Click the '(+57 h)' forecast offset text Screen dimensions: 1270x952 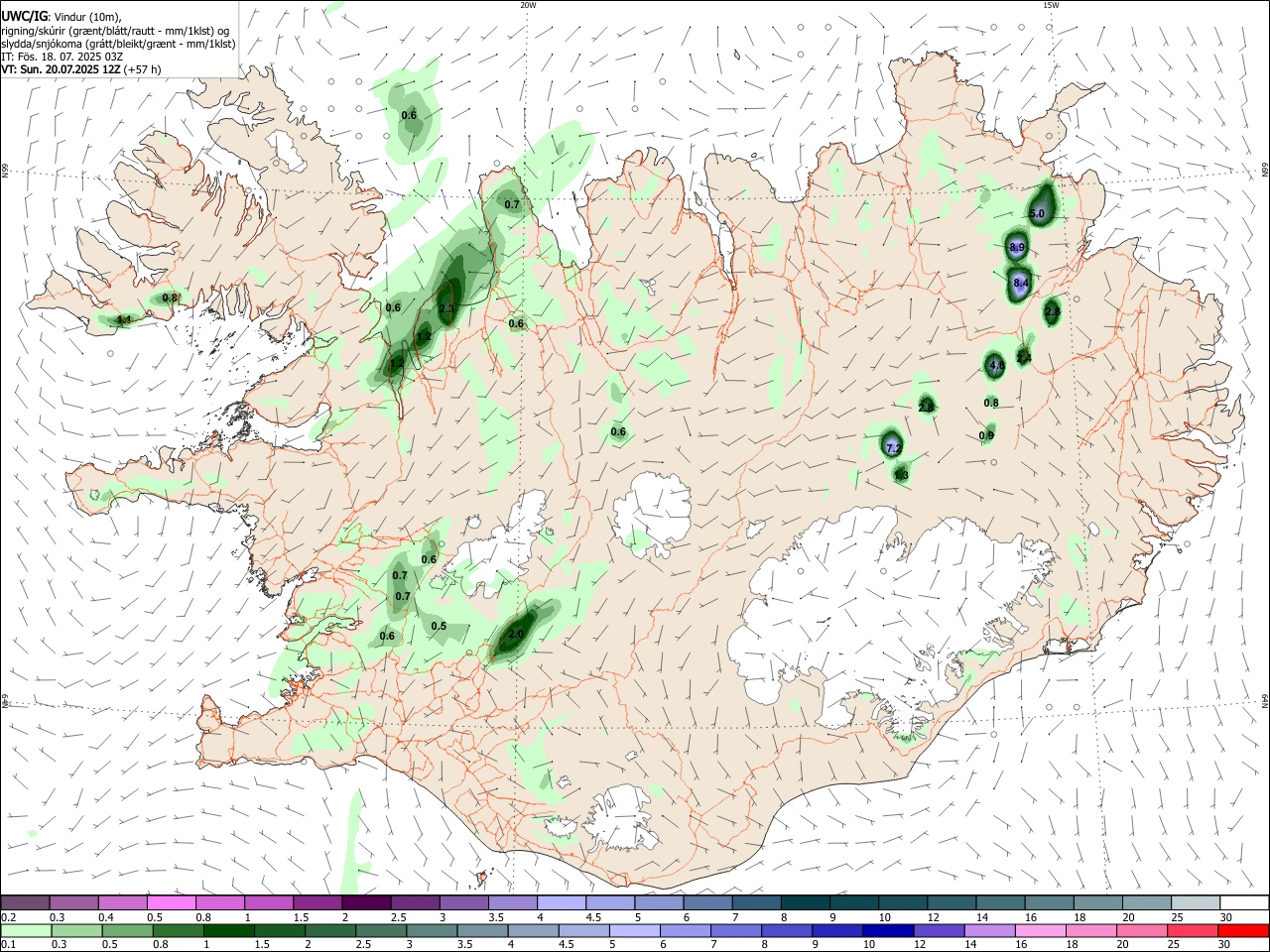click(x=142, y=69)
